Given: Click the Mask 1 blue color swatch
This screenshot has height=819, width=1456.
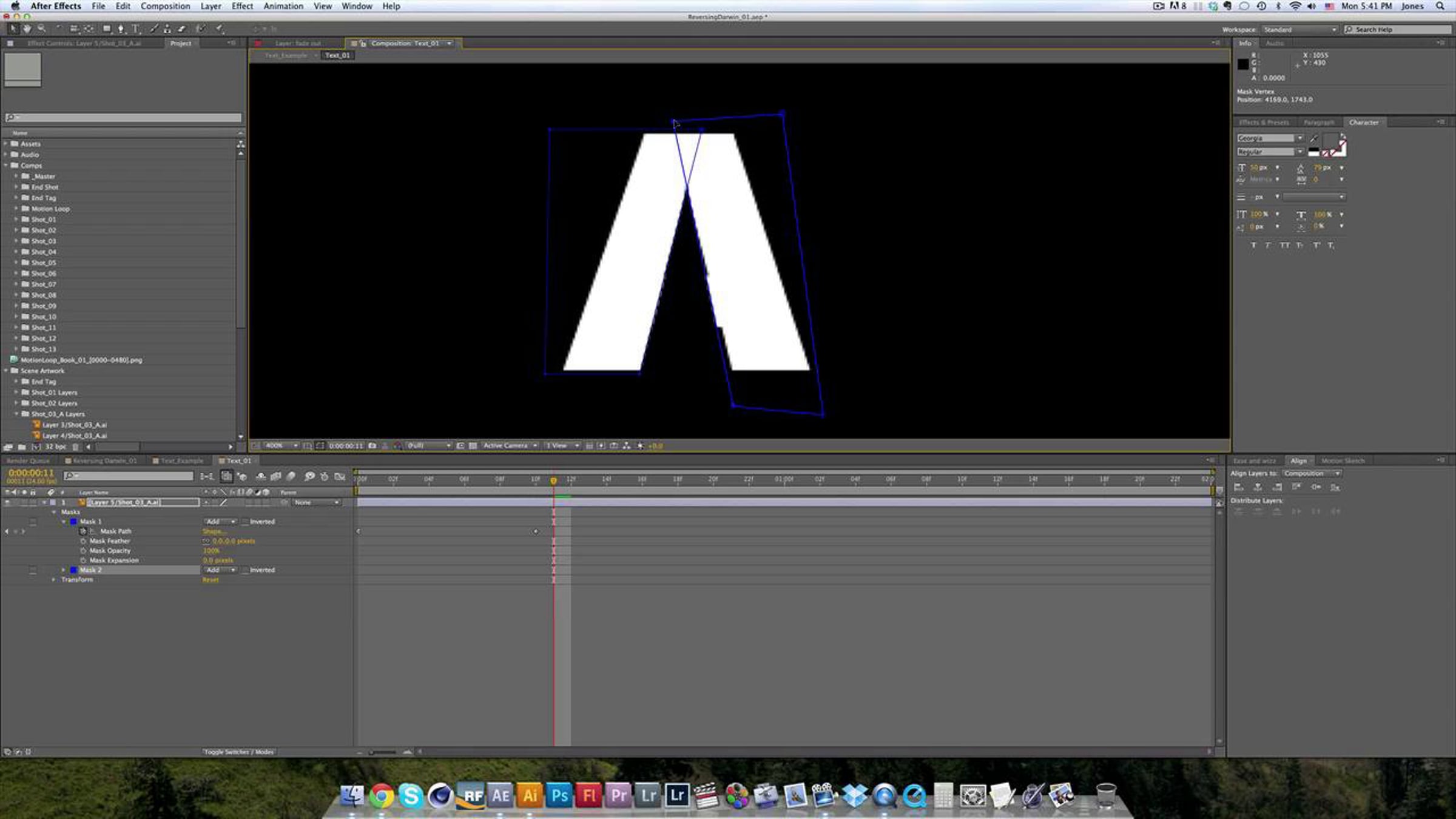Looking at the screenshot, I should point(73,522).
